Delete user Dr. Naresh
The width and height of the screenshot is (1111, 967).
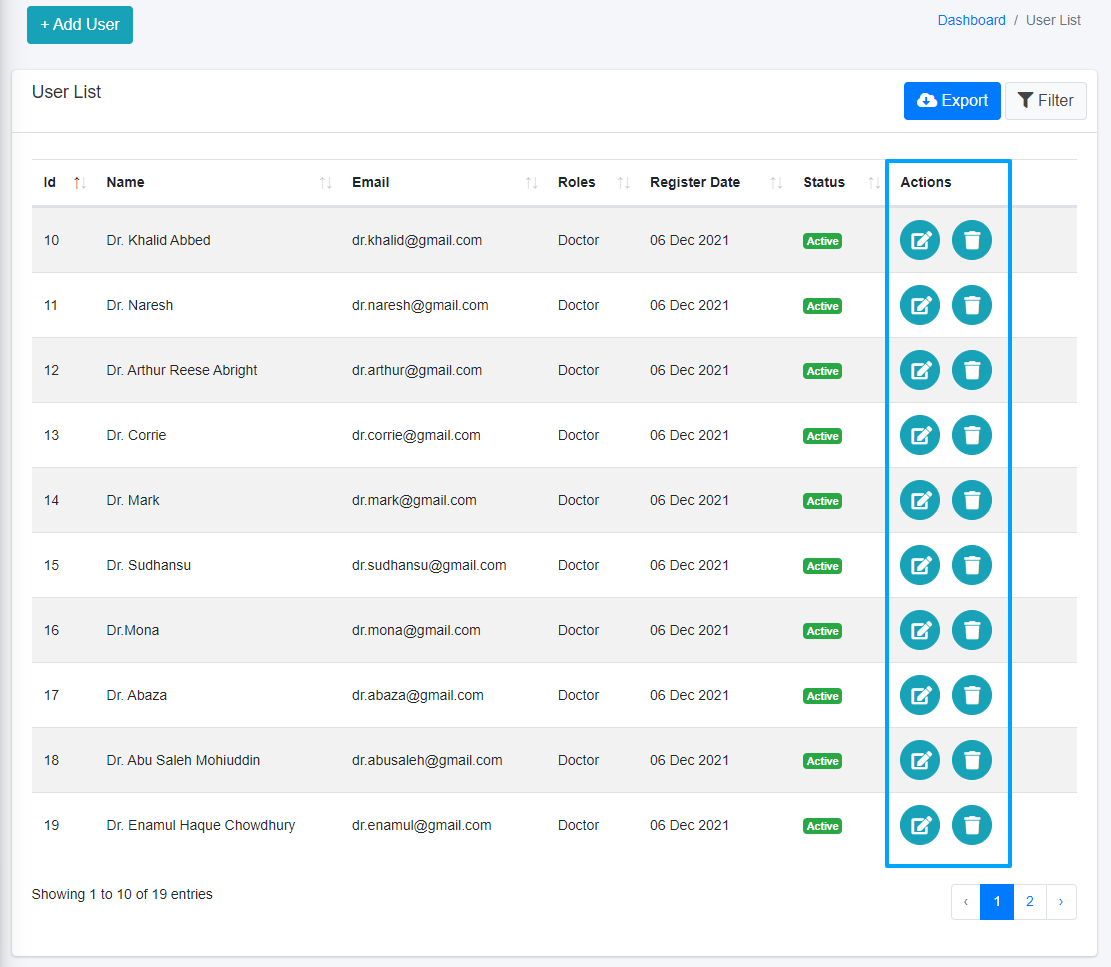pos(971,305)
